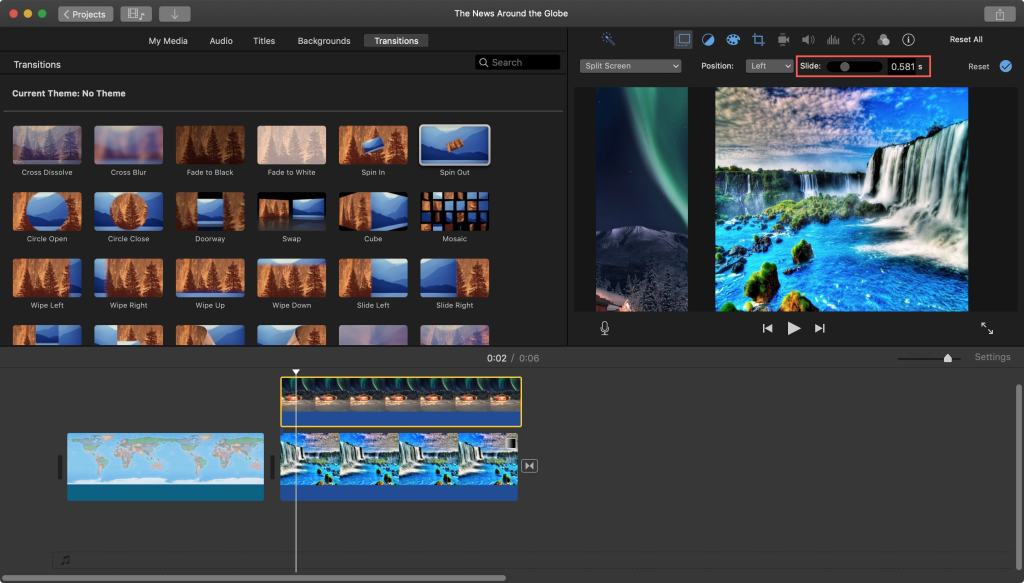Switch to the Titles tab
This screenshot has height=583, width=1024.
coord(264,41)
